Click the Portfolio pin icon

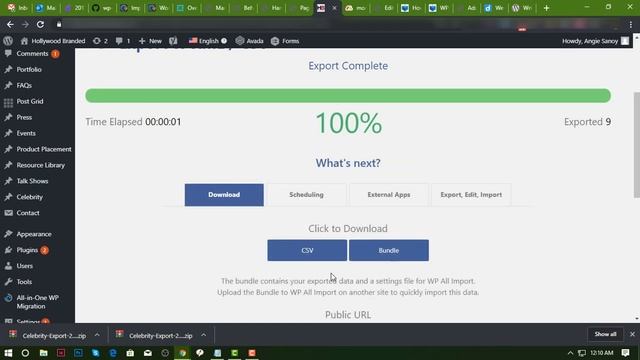(x=8, y=69)
